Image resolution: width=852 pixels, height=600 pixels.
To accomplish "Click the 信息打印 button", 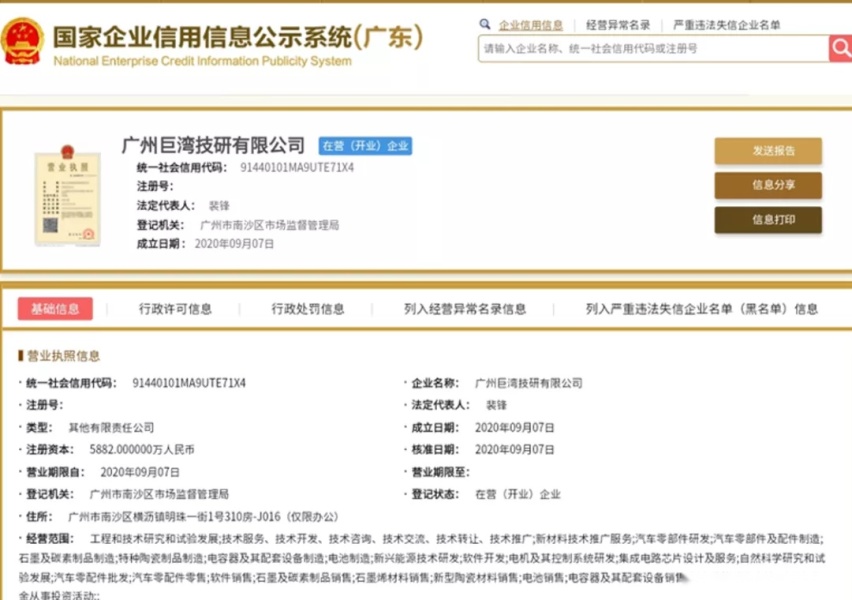I will [768, 220].
